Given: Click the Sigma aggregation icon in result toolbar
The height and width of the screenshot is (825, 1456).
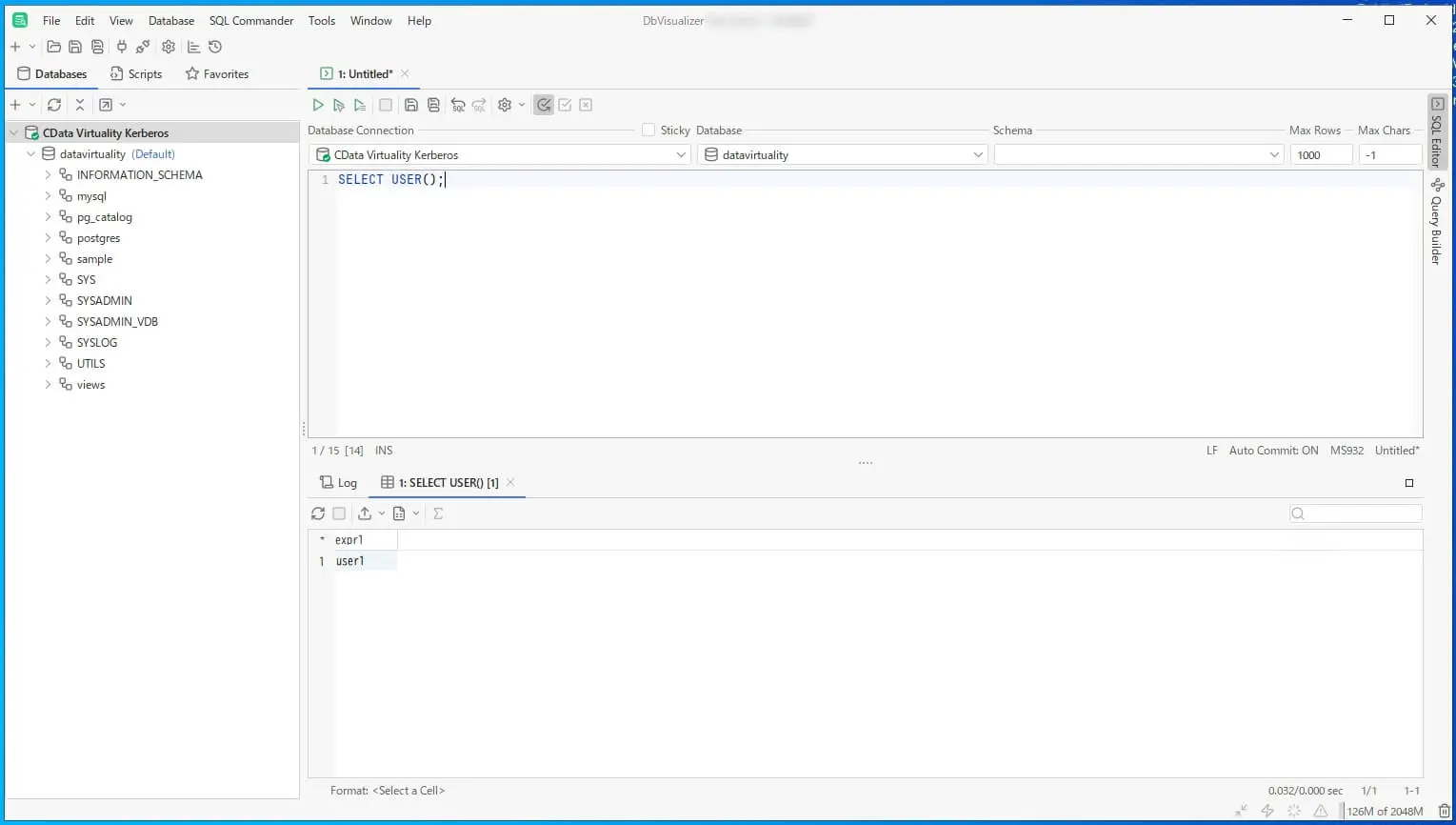Looking at the screenshot, I should [x=438, y=513].
